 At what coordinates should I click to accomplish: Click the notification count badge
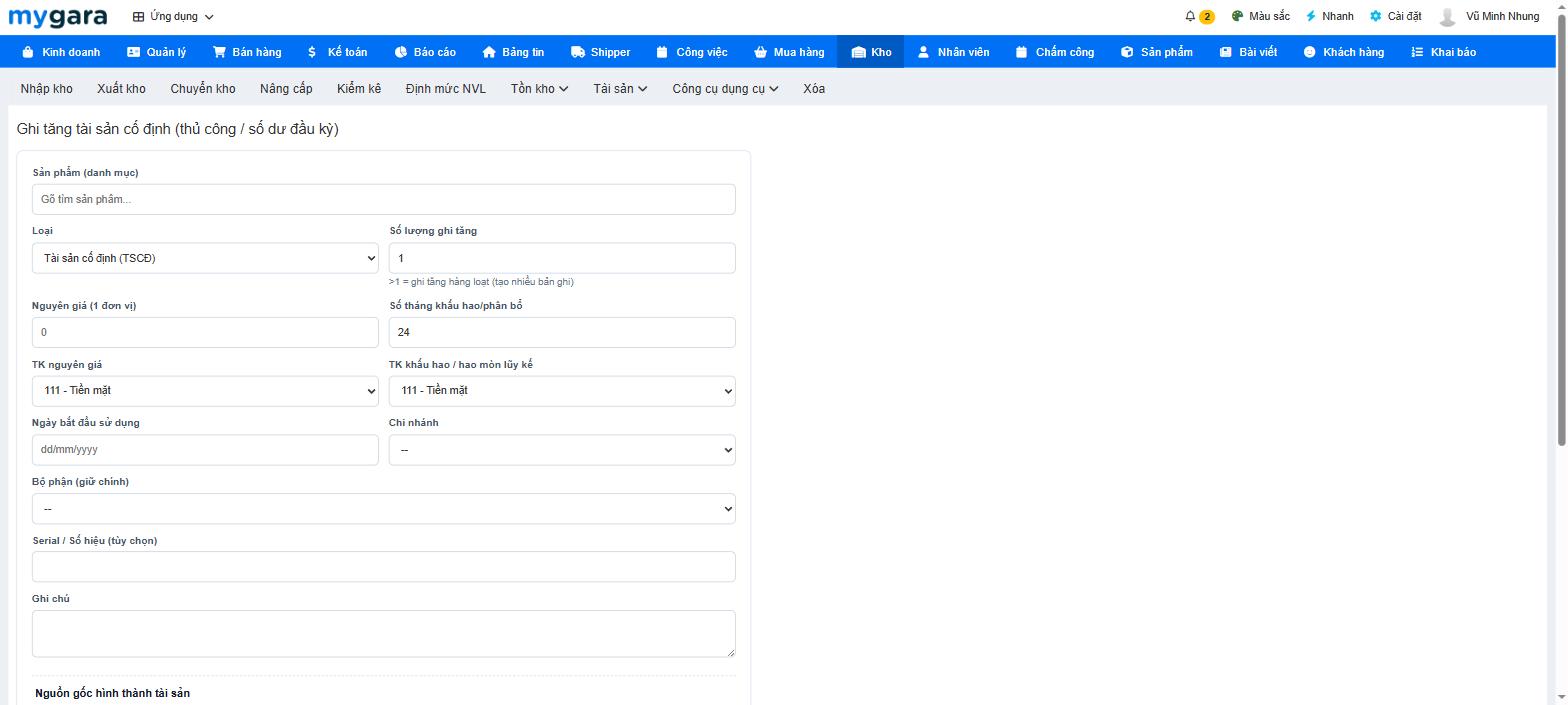point(1207,16)
